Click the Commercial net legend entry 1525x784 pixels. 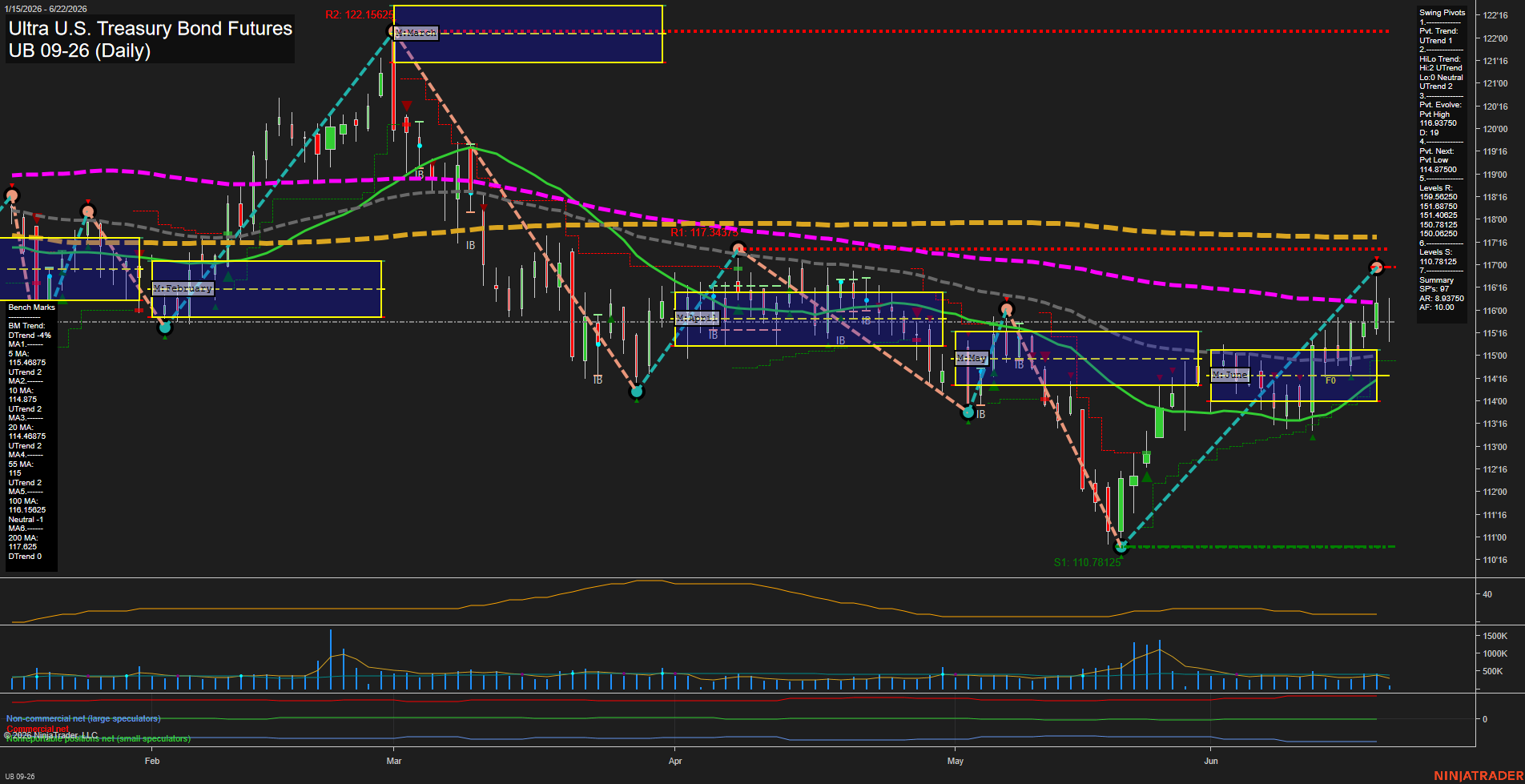(38, 729)
